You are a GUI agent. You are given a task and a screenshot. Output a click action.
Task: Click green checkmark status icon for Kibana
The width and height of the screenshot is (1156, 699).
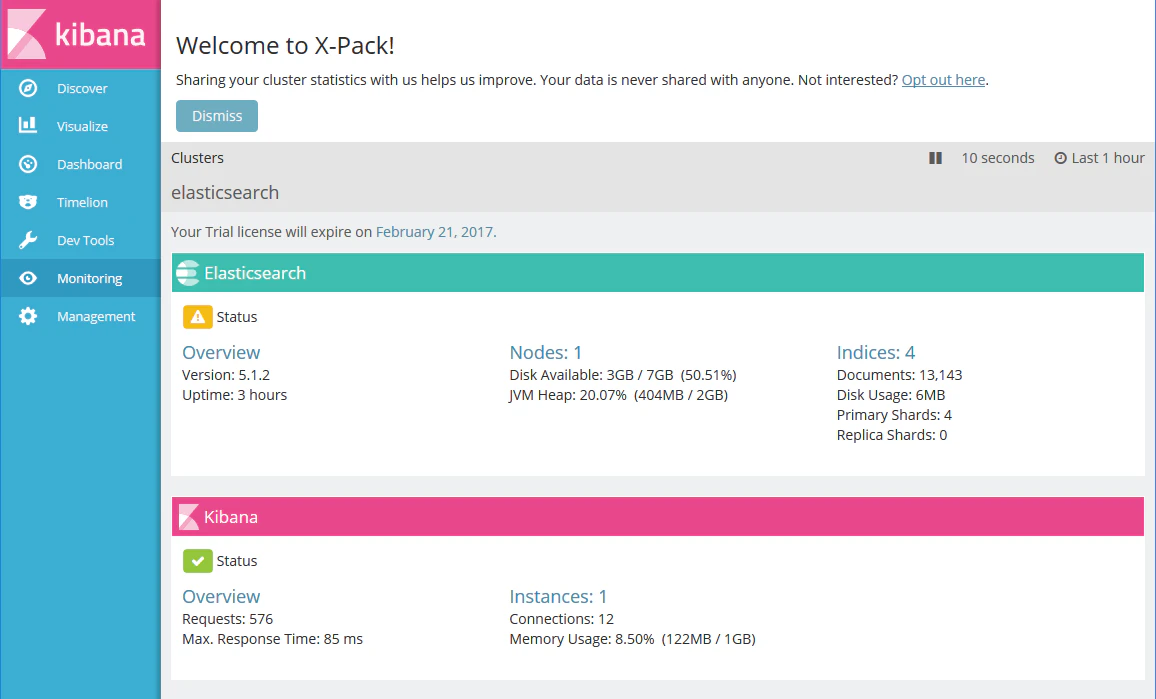coord(198,560)
